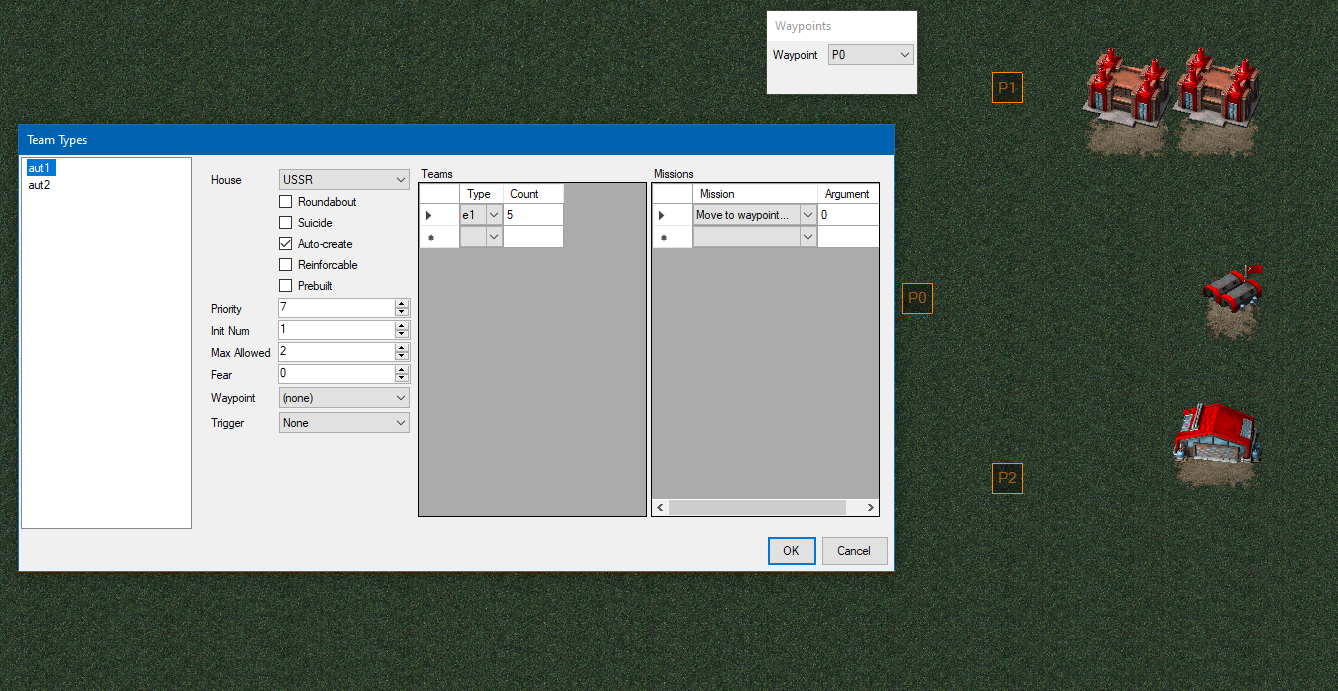This screenshot has width=1338, height=691.
Task: Click the Missions horizontal scrollbar thumb
Action: (757, 508)
